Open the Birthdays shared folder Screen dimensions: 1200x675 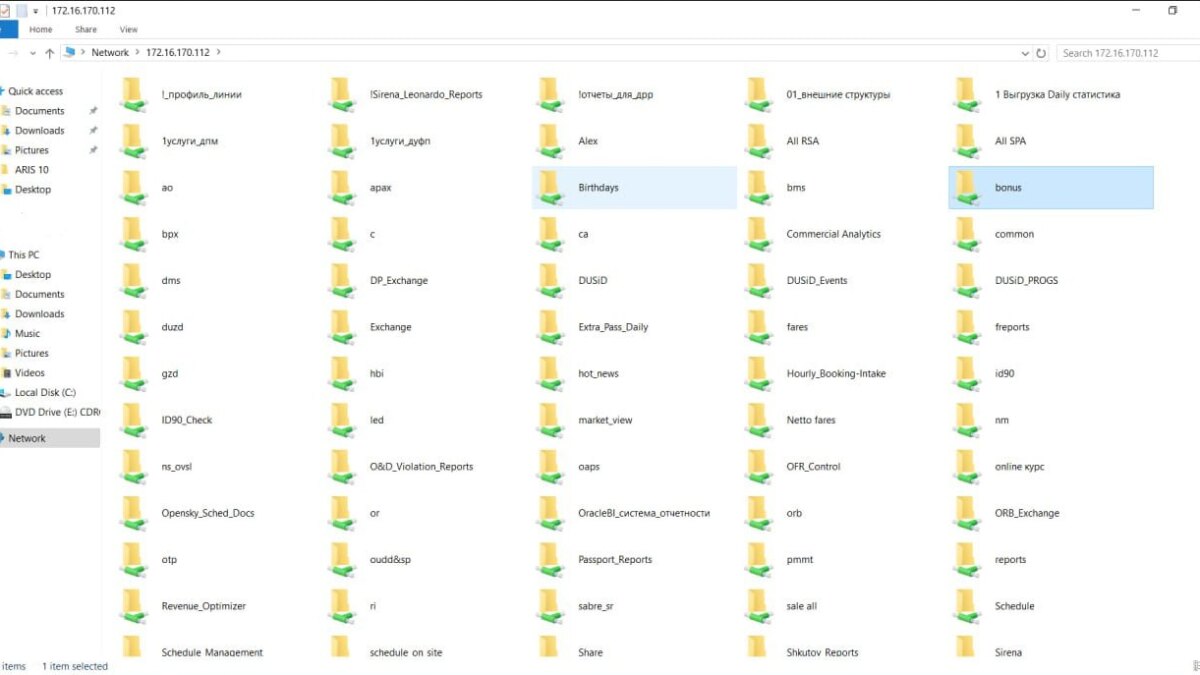[x=598, y=188]
